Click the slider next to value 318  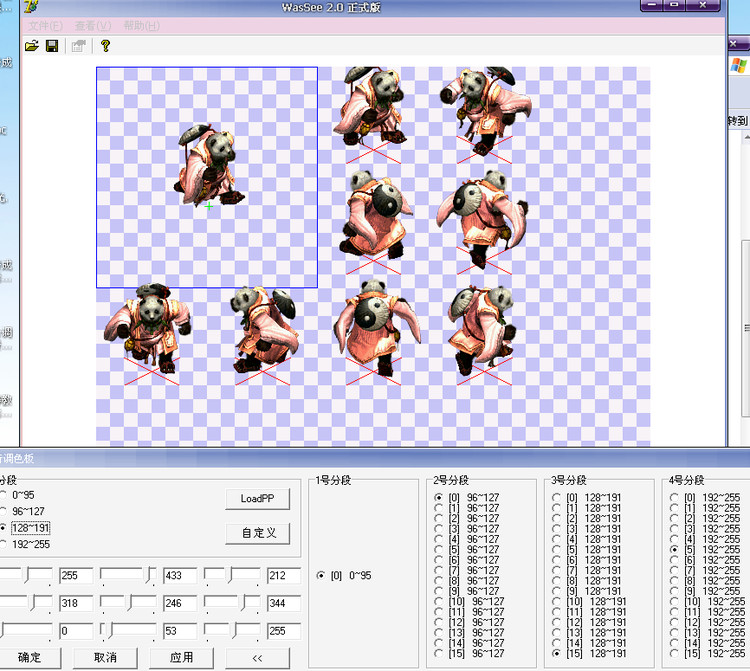coord(26,603)
